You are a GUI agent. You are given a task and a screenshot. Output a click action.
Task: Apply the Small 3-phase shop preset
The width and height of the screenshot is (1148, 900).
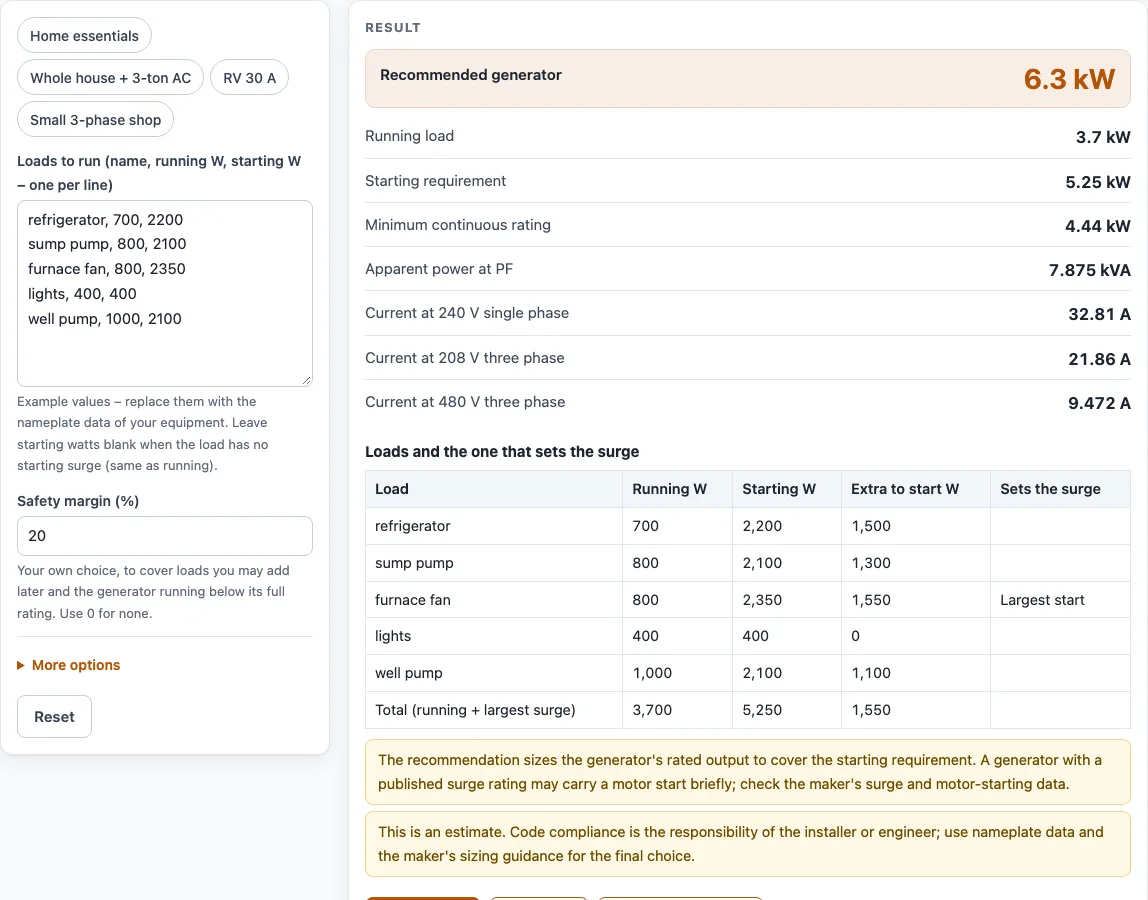click(95, 119)
